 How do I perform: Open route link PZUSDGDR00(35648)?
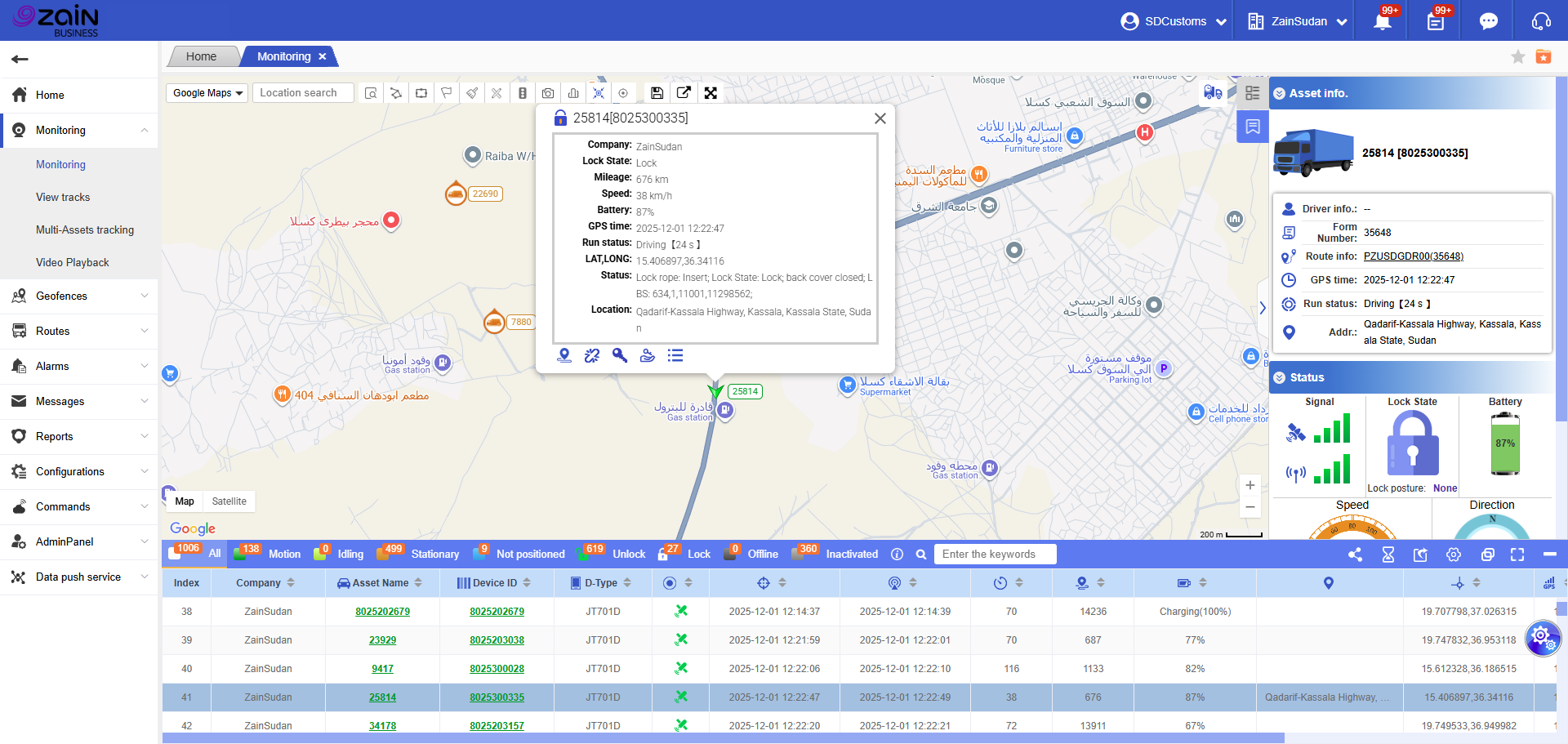tap(1413, 256)
